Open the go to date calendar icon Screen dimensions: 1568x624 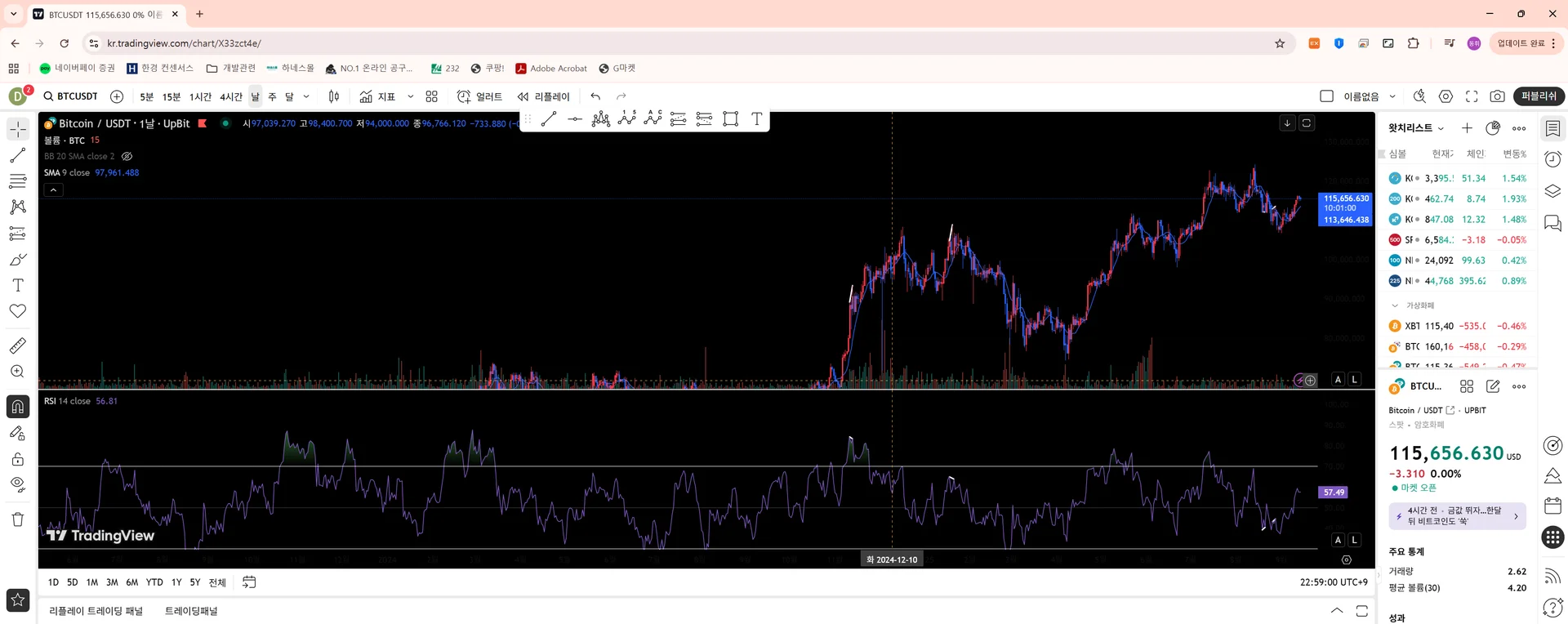pos(249,582)
